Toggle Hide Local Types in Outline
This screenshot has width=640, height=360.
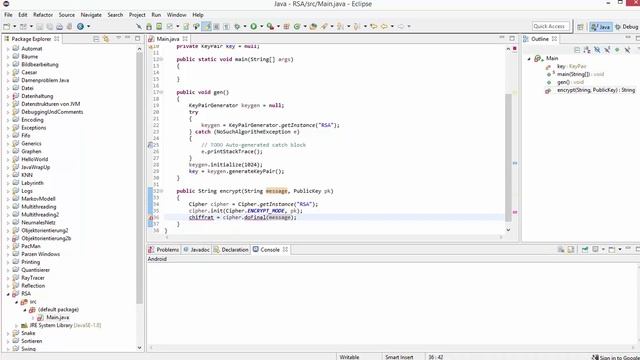(x=627, y=50)
